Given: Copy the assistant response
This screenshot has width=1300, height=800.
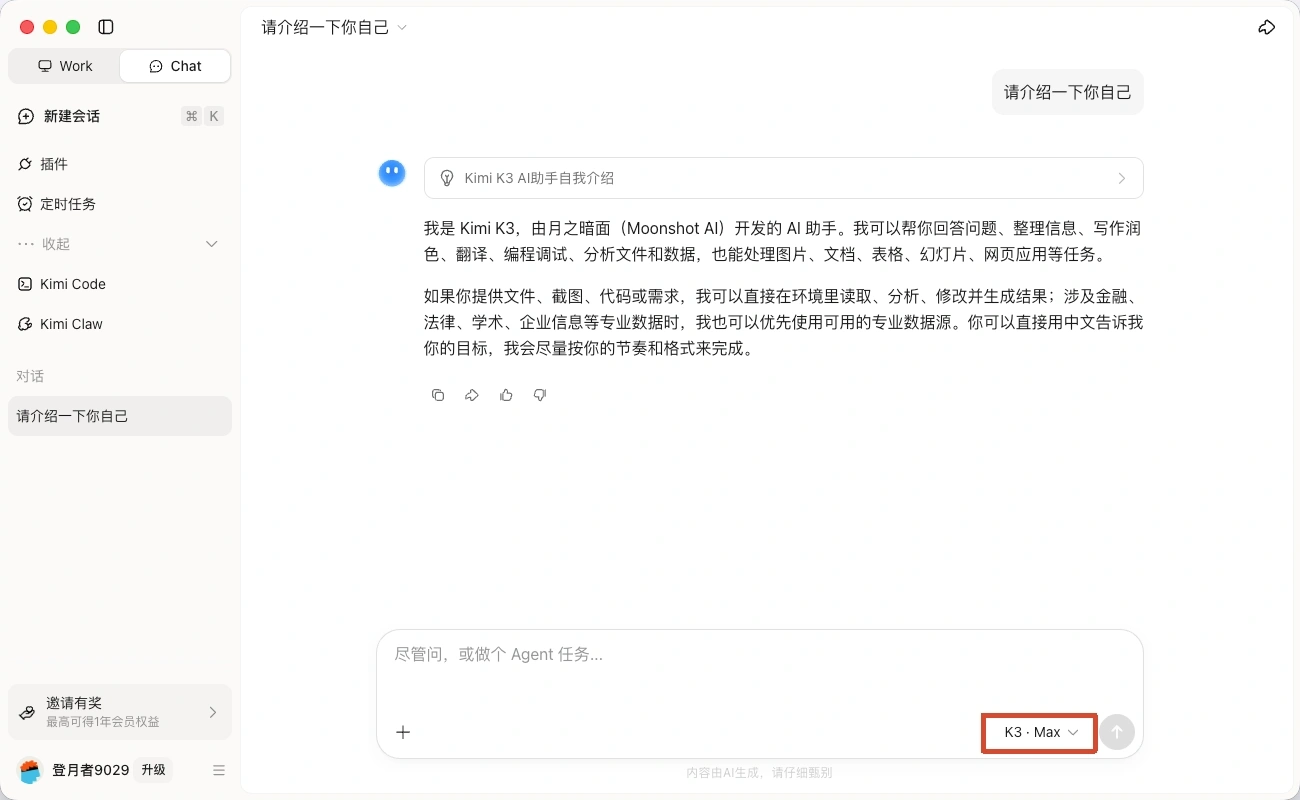Looking at the screenshot, I should click(x=438, y=395).
